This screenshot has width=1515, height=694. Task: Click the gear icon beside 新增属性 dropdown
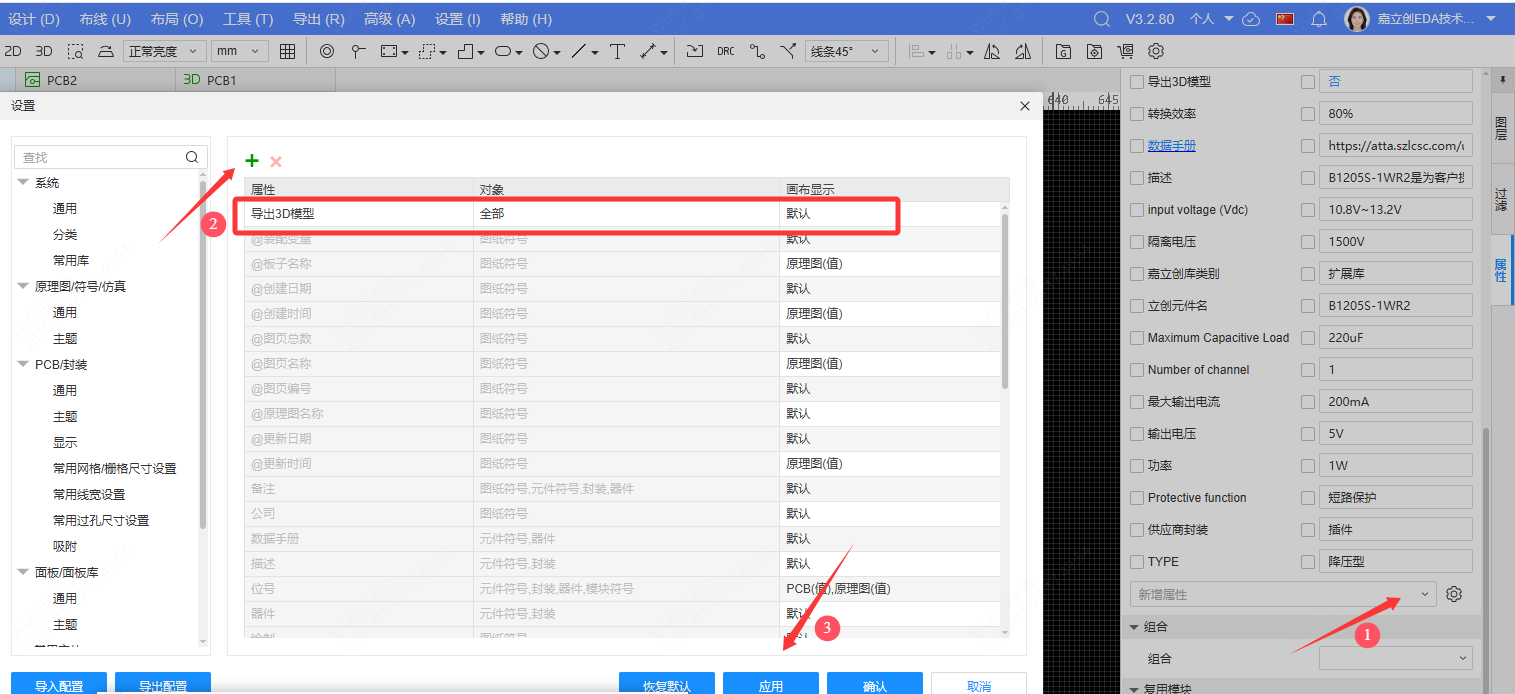(1453, 593)
